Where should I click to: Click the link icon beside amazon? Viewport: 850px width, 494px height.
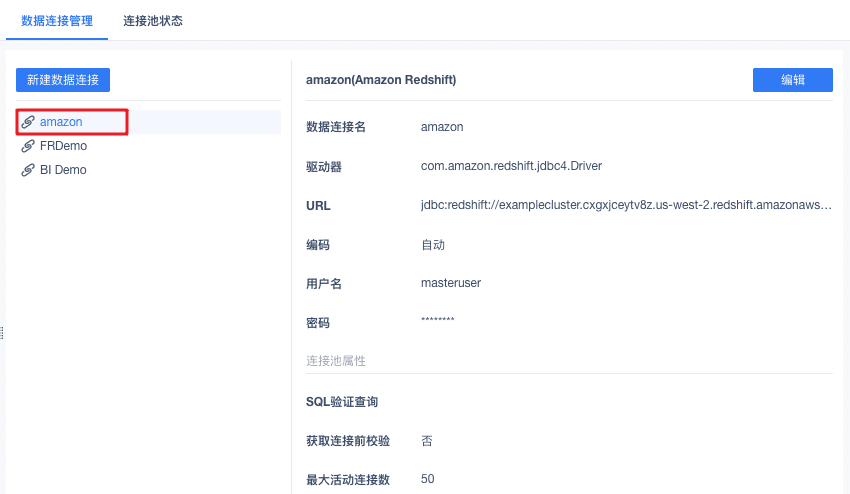pos(28,122)
